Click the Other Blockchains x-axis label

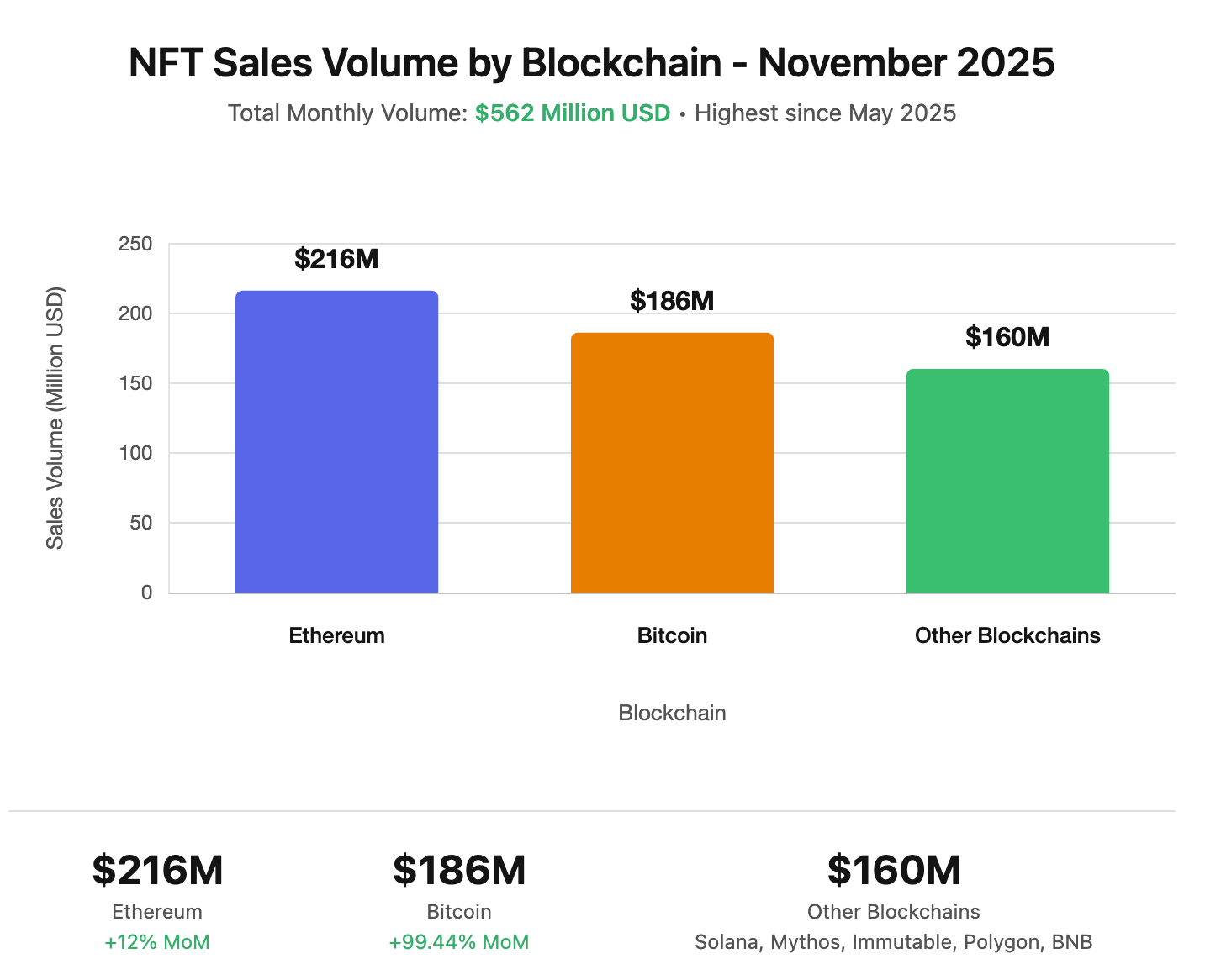pos(1007,635)
